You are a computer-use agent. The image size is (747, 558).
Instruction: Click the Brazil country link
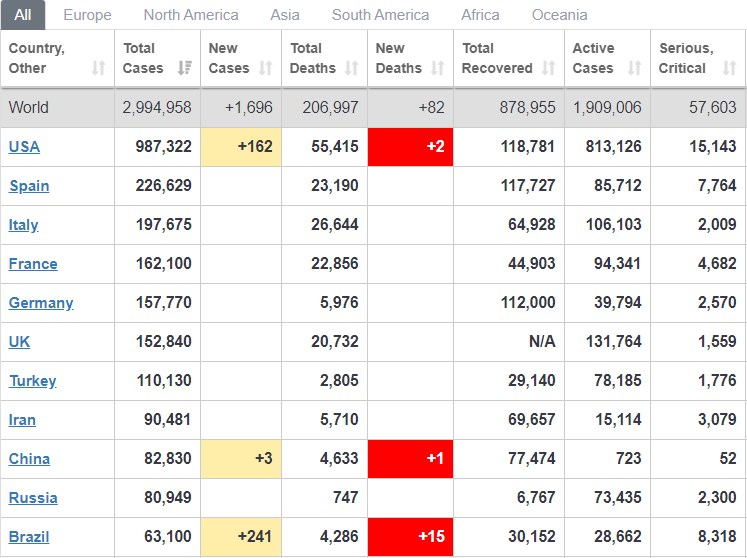[29, 537]
